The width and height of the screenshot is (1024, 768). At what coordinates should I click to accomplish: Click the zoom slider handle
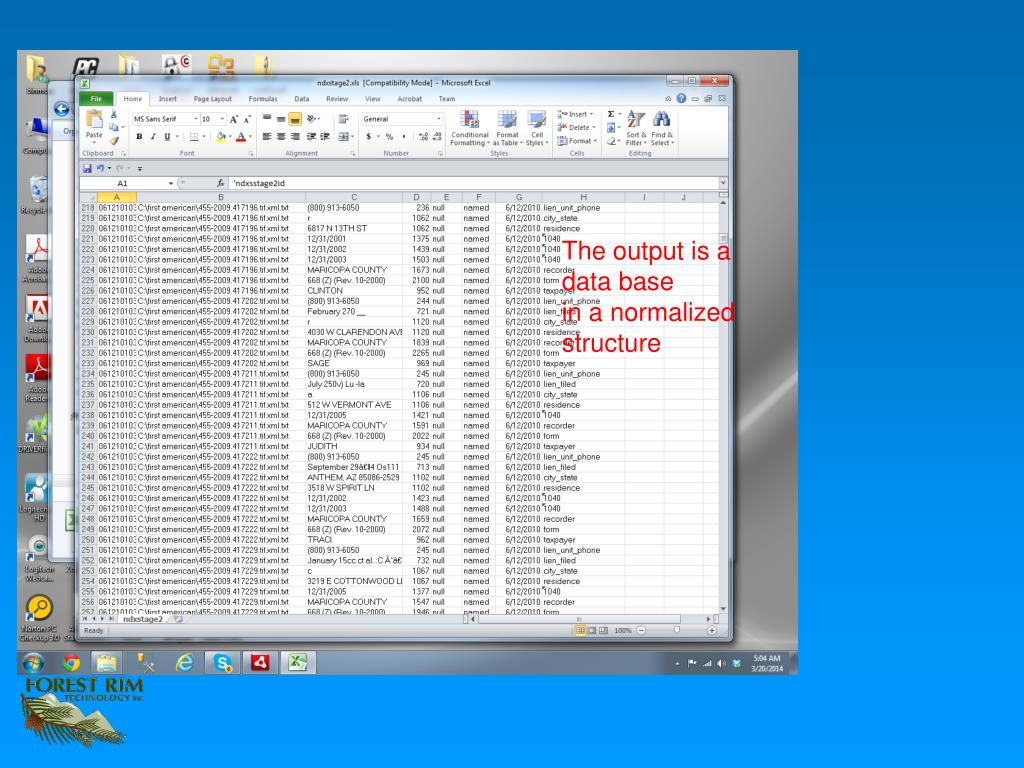(677, 630)
